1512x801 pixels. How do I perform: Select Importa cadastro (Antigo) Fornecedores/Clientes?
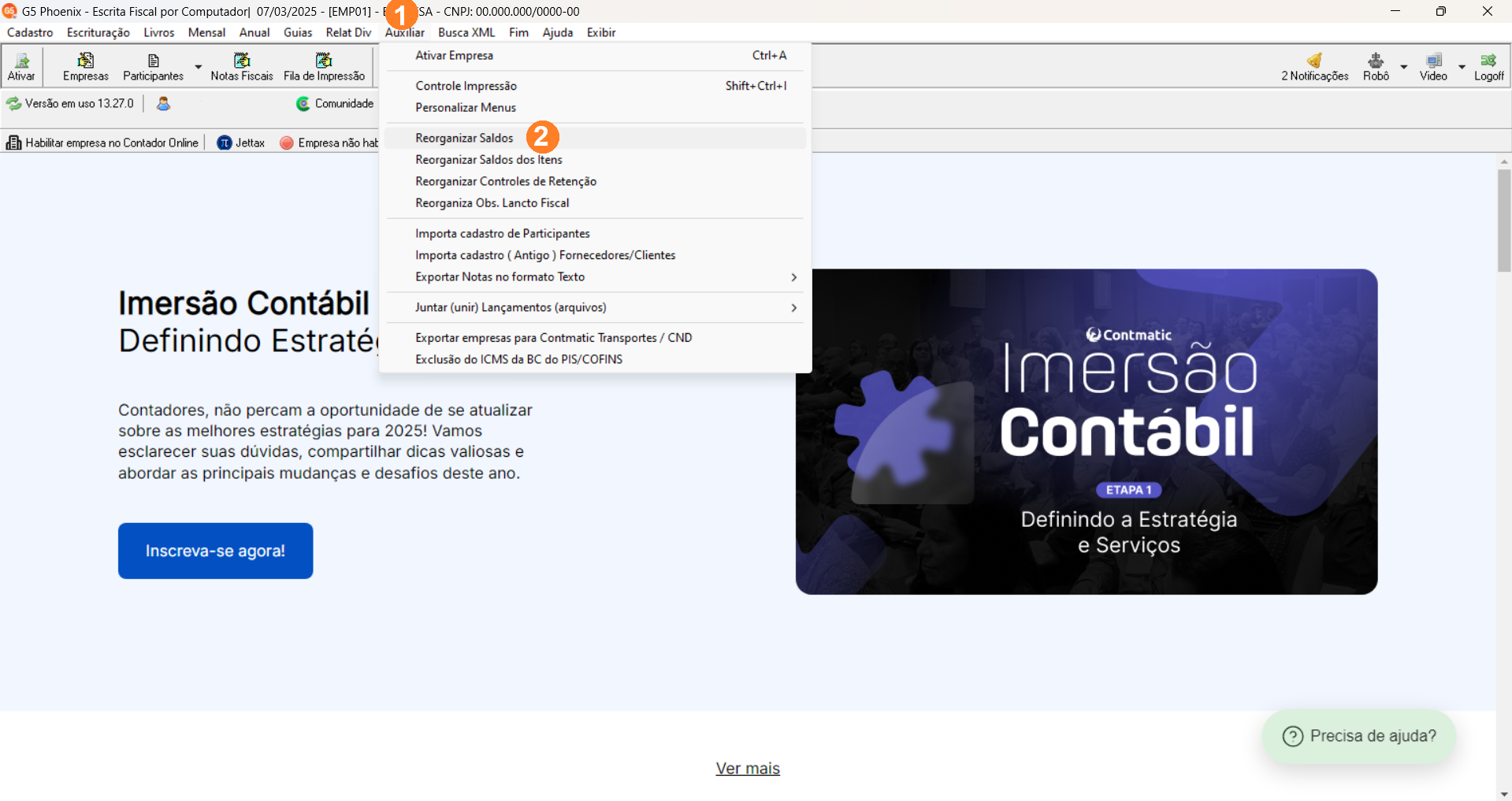coord(595,255)
